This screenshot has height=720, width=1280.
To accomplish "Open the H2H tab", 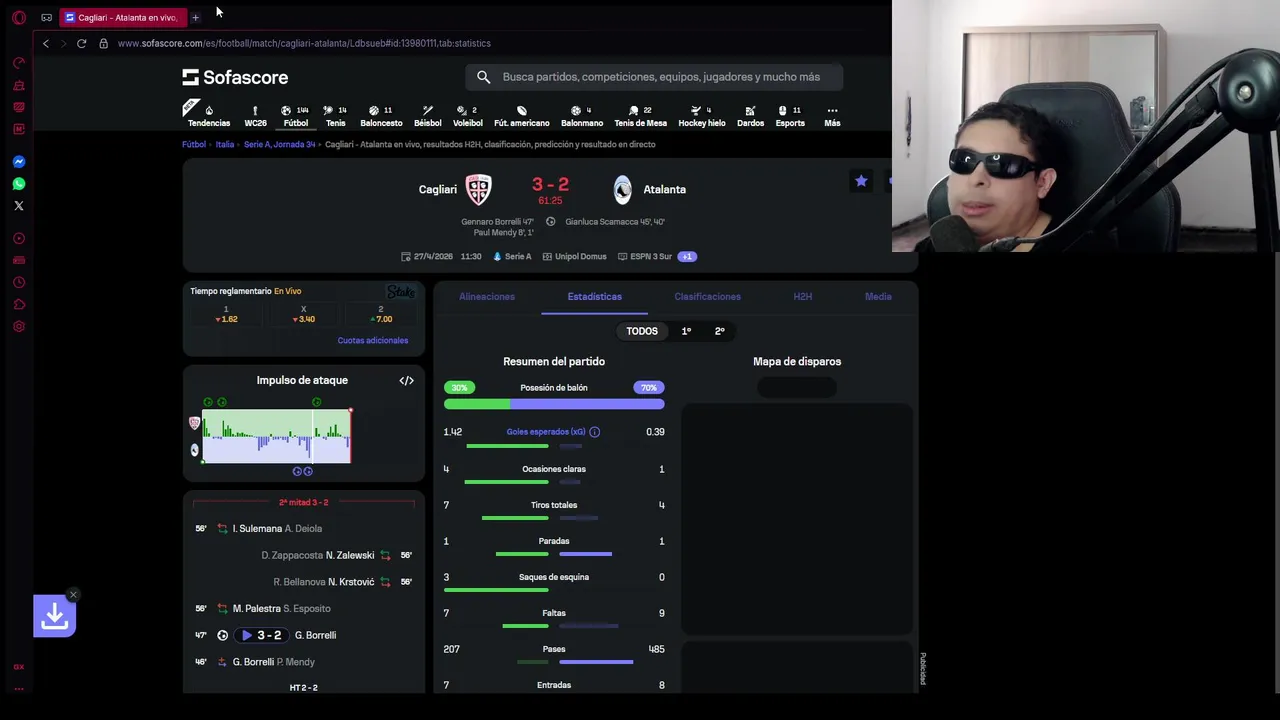I will click(x=802, y=297).
